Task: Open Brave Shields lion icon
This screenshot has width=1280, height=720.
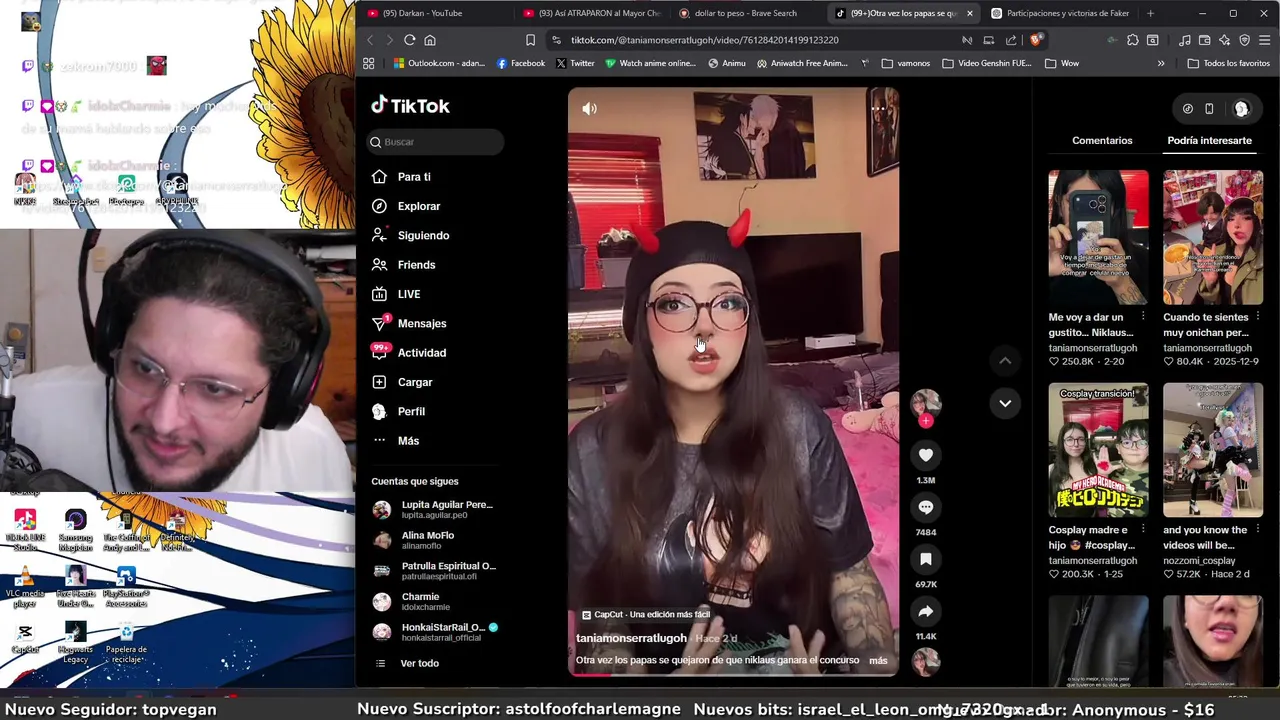Action: tap(1036, 40)
